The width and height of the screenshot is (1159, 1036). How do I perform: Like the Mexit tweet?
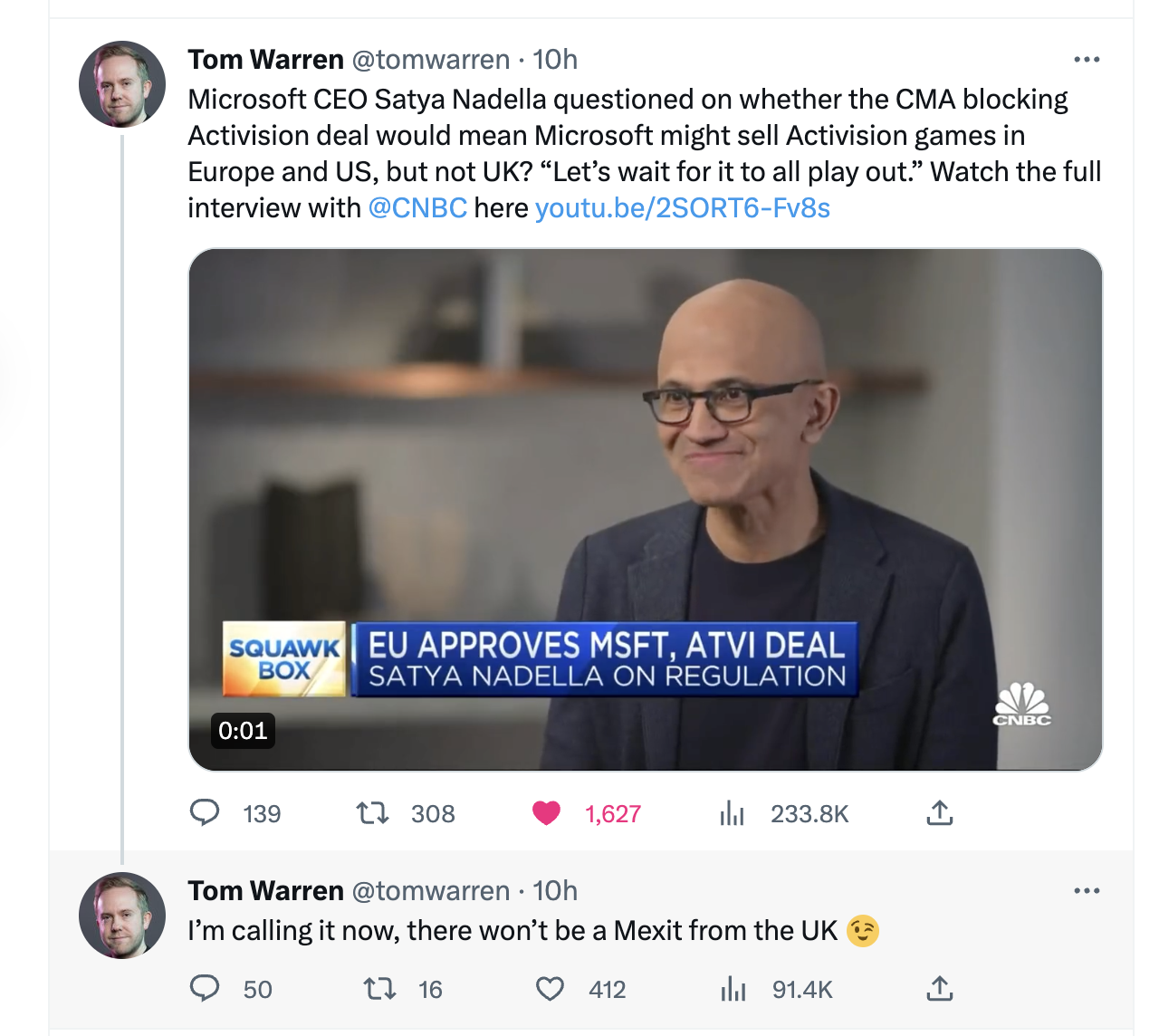(550, 988)
